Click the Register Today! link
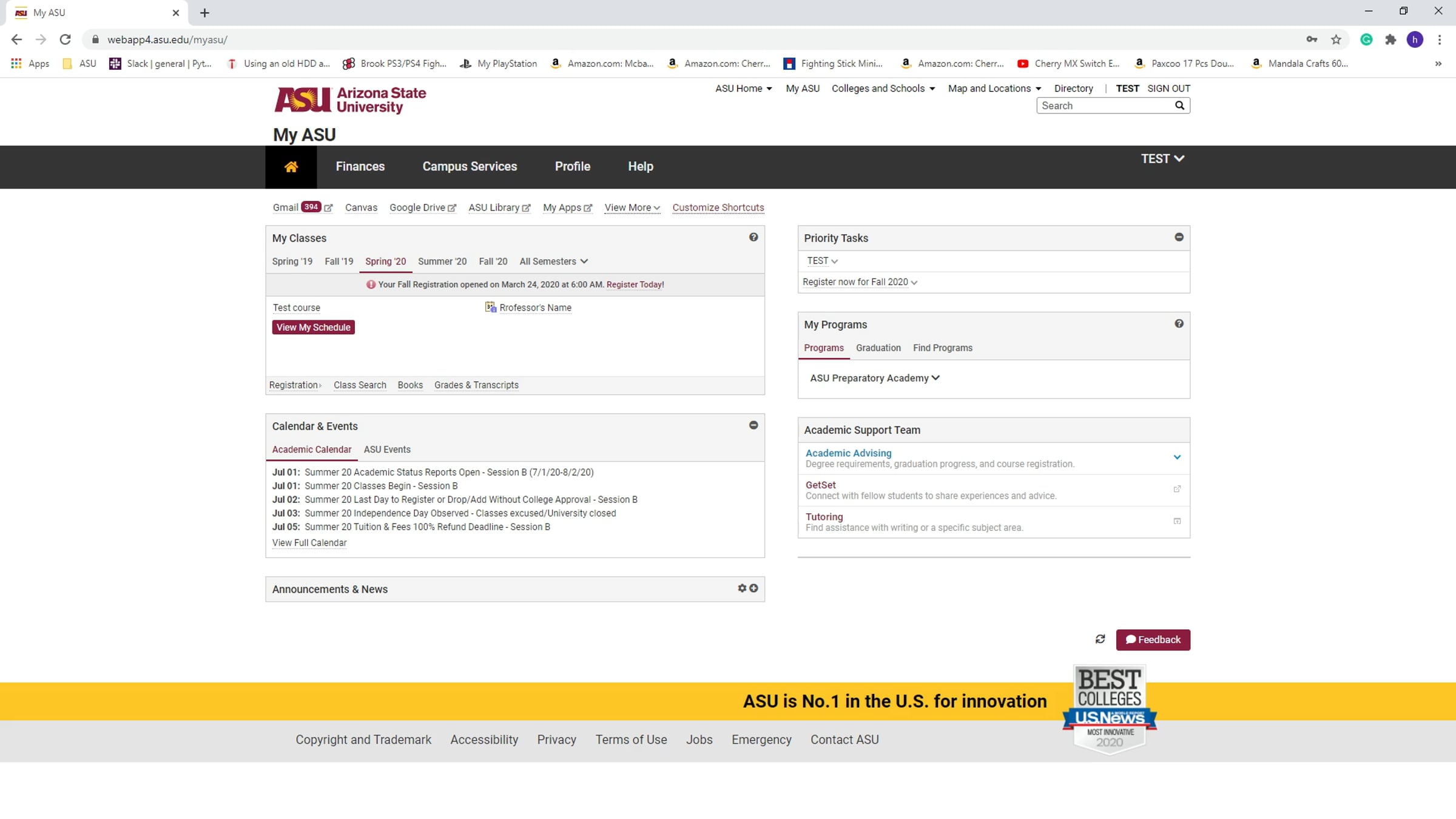 635,285
